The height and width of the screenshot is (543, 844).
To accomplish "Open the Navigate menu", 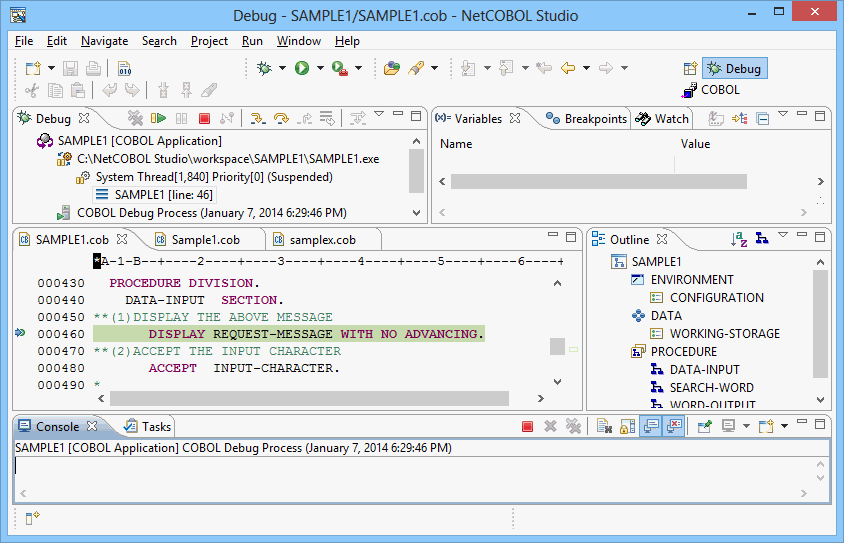I will pyautogui.click(x=104, y=41).
